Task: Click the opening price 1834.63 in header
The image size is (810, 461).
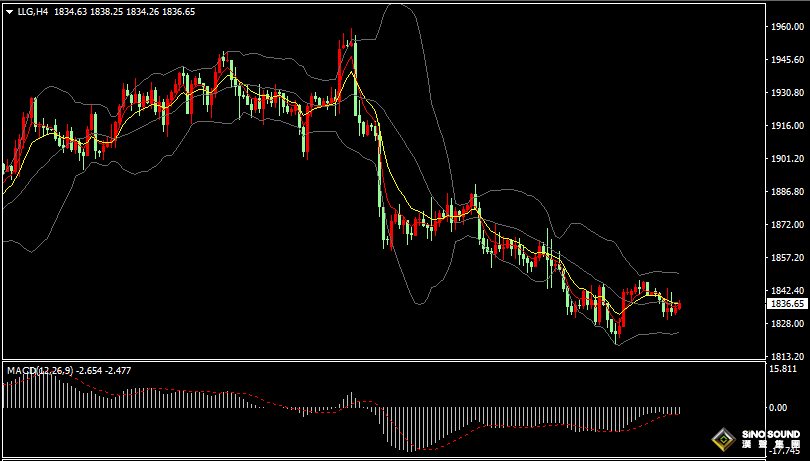Action: tap(70, 12)
